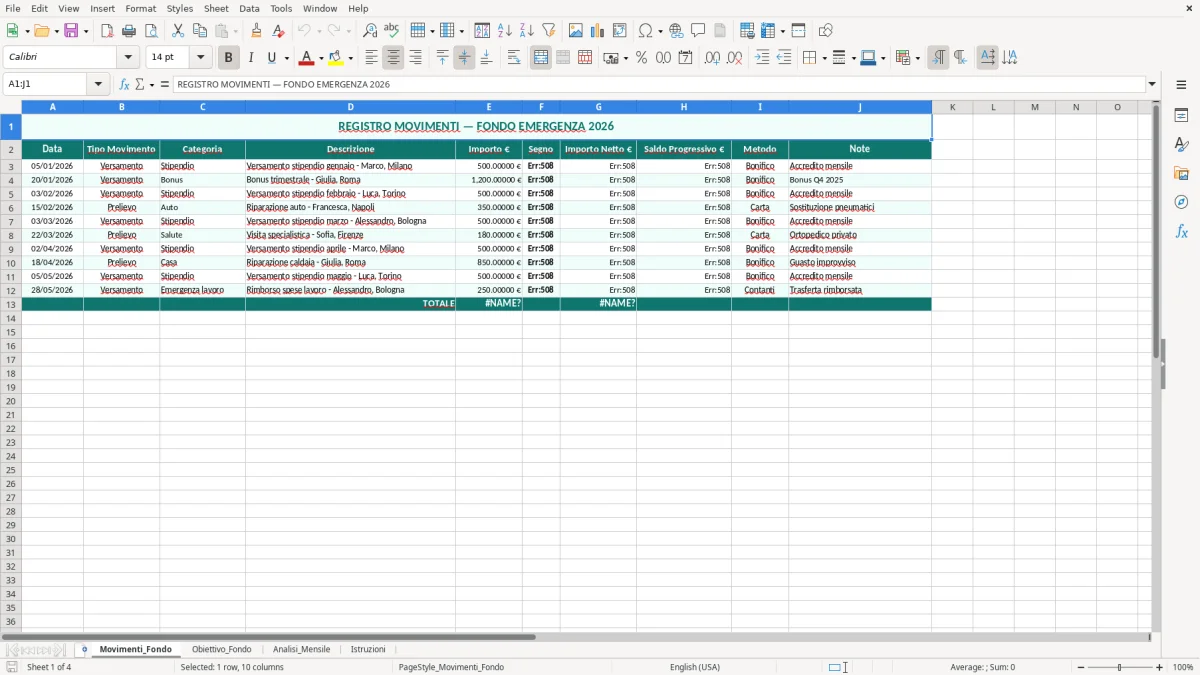The height and width of the screenshot is (675, 1200).
Task: Format the cells as percent
Action: (641, 58)
